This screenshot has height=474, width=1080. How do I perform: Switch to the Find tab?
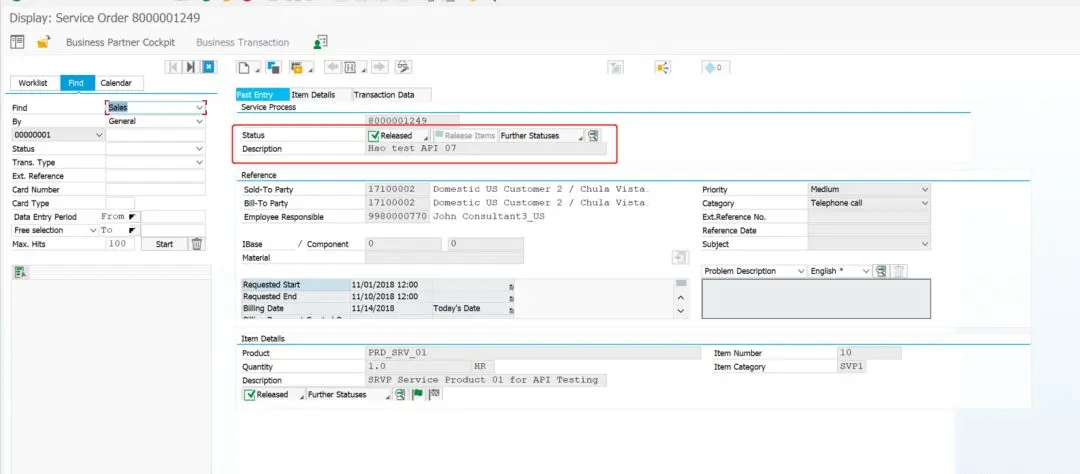pyautogui.click(x=76, y=83)
